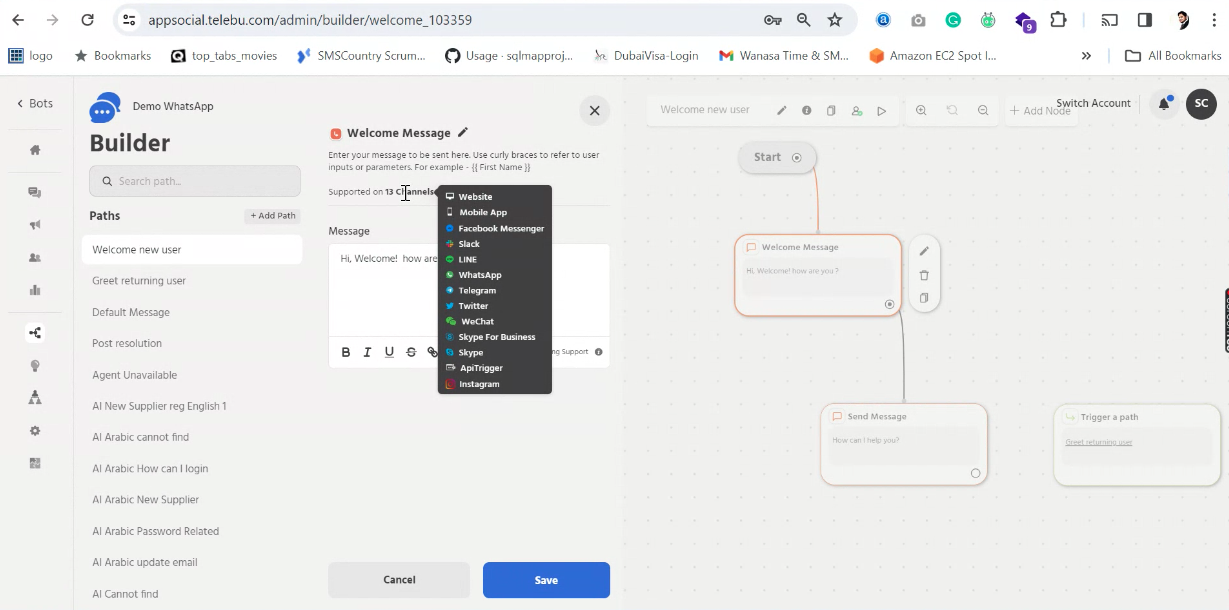Select the Trigger a path node

coord(1137,445)
